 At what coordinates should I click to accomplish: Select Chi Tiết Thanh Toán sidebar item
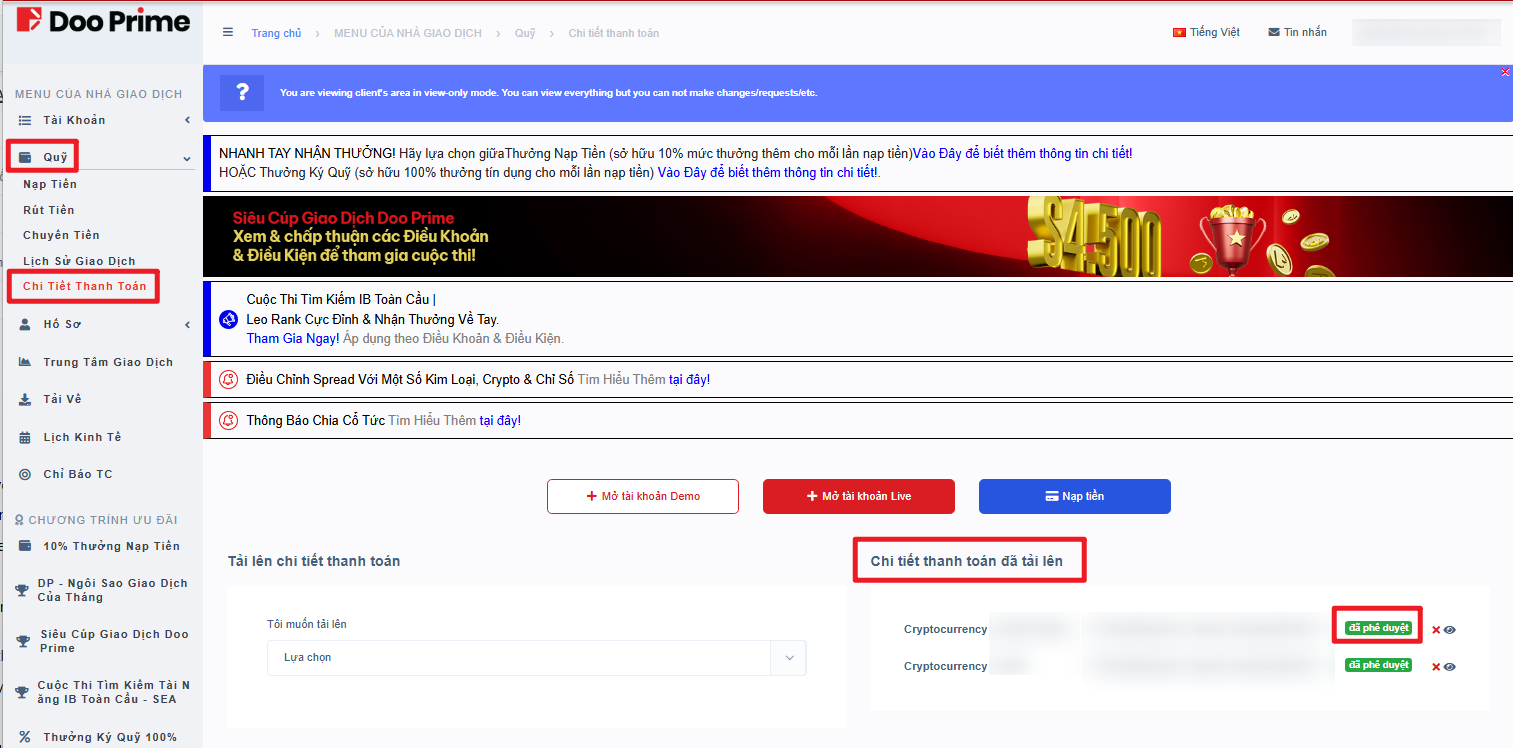[x=85, y=286]
